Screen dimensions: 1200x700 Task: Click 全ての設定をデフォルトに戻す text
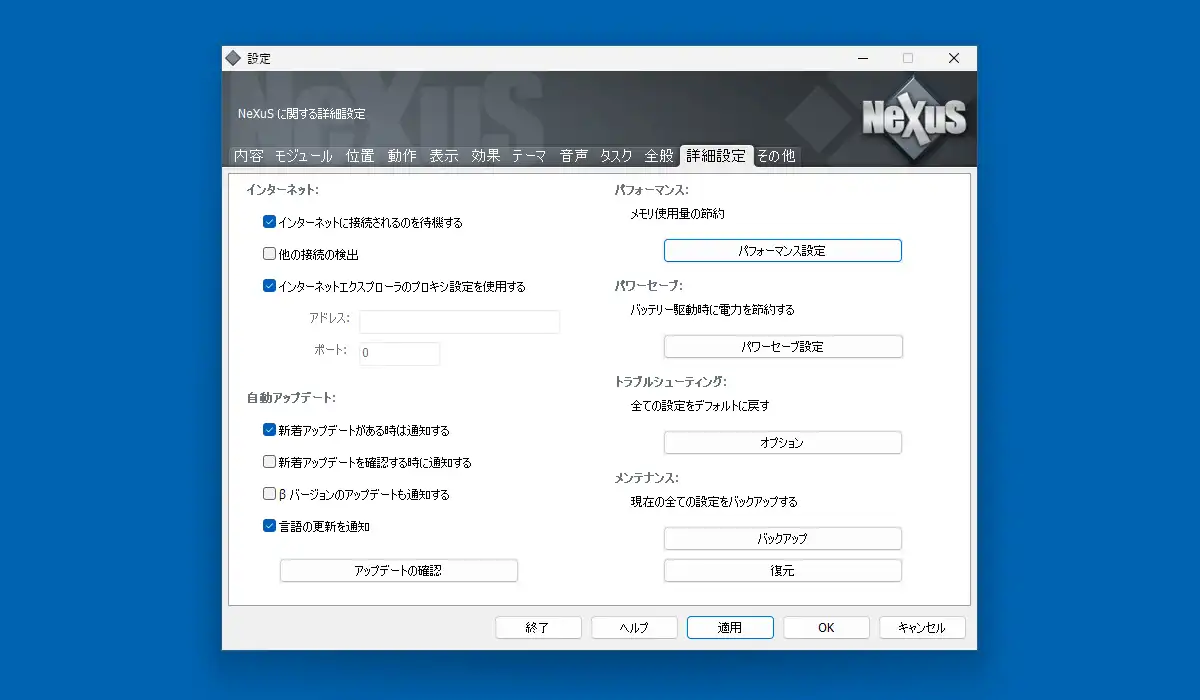(x=700, y=406)
